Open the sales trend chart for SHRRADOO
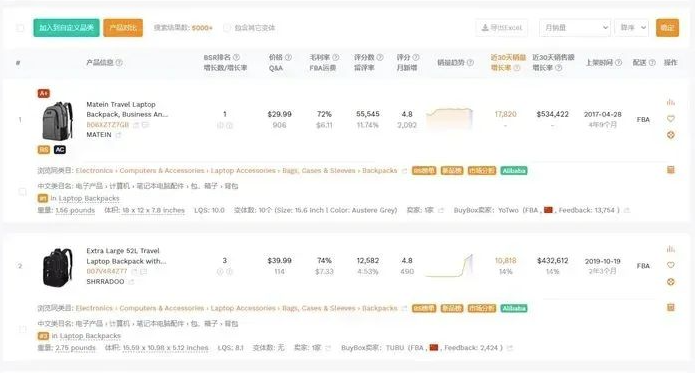 click(449, 265)
